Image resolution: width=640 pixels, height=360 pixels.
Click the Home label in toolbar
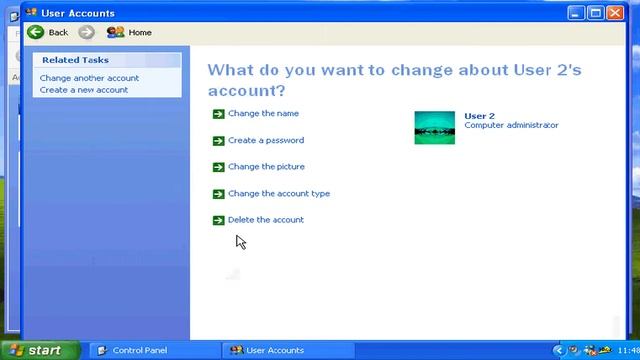[x=140, y=33]
